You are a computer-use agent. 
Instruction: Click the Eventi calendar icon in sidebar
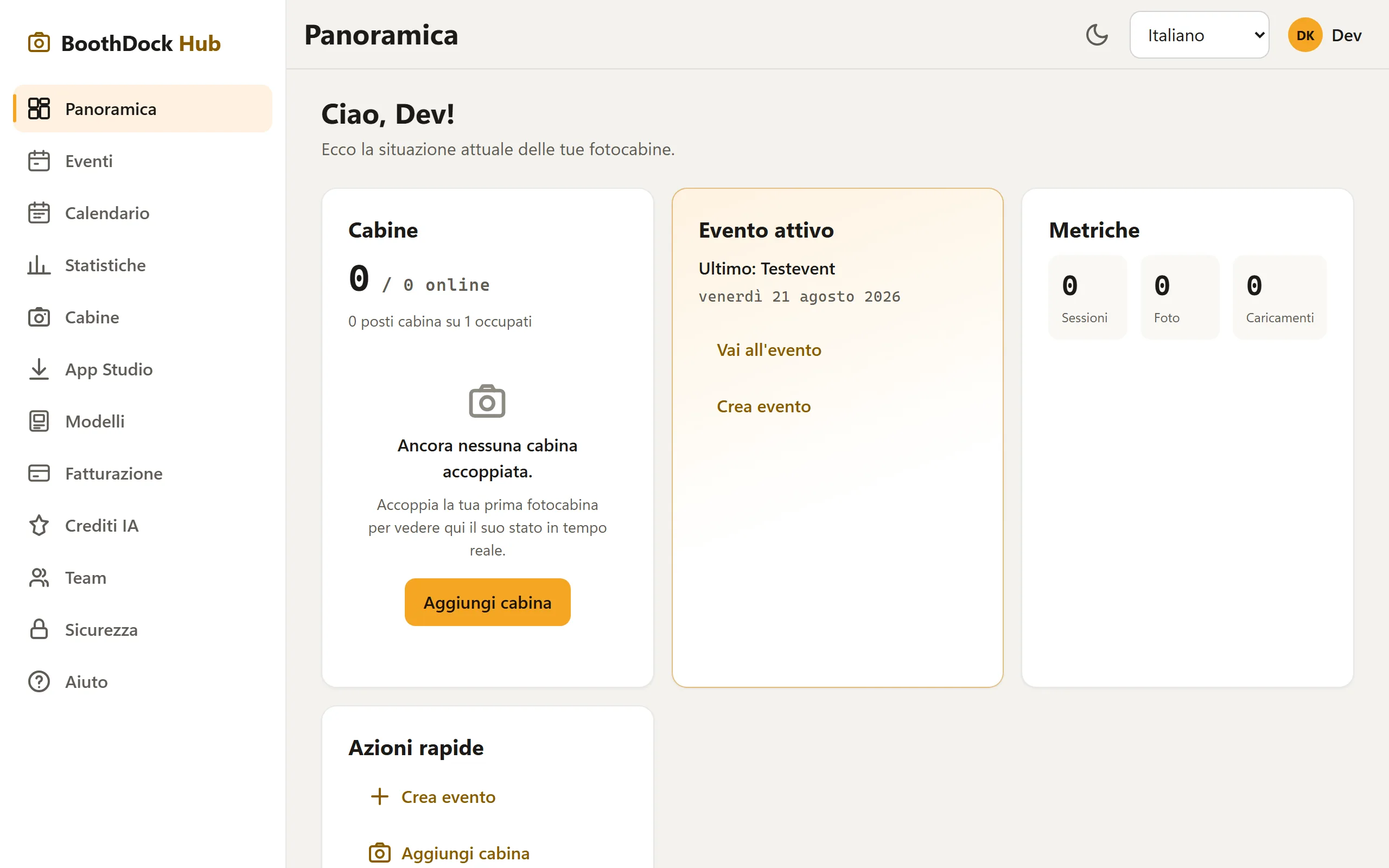(x=39, y=161)
